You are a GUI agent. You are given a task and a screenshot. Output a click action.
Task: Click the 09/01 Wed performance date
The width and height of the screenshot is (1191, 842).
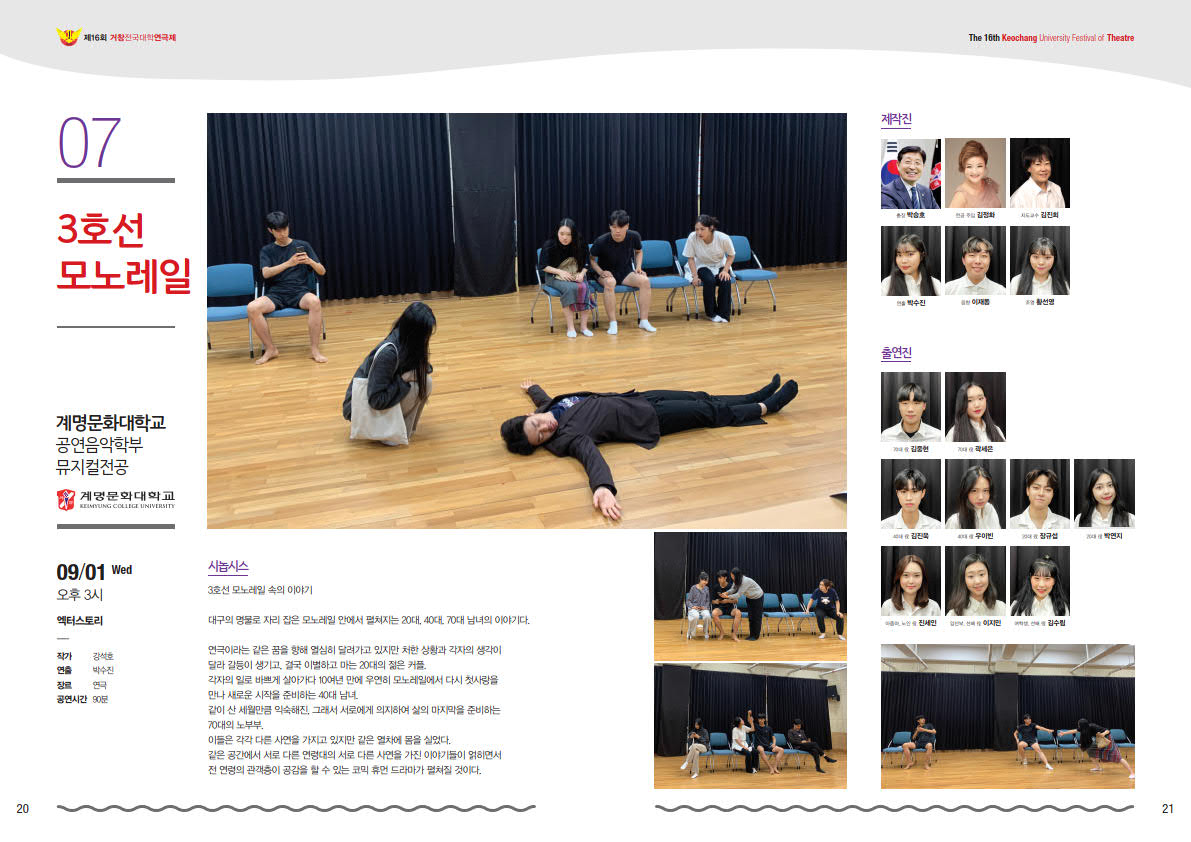95,572
